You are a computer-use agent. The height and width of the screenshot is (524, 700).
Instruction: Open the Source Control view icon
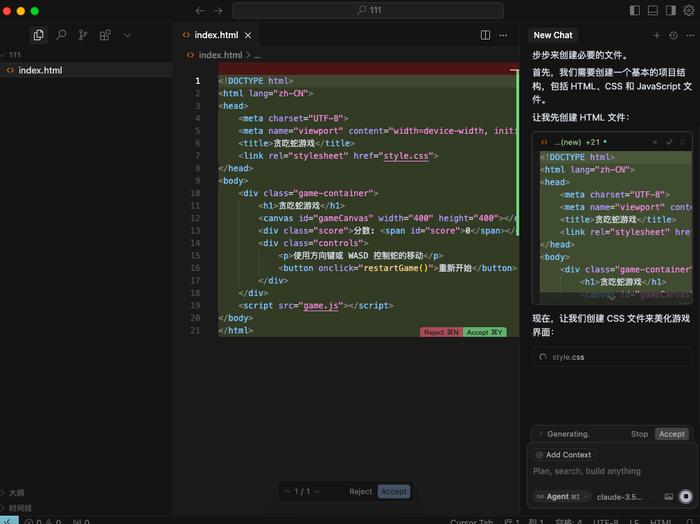(83, 35)
